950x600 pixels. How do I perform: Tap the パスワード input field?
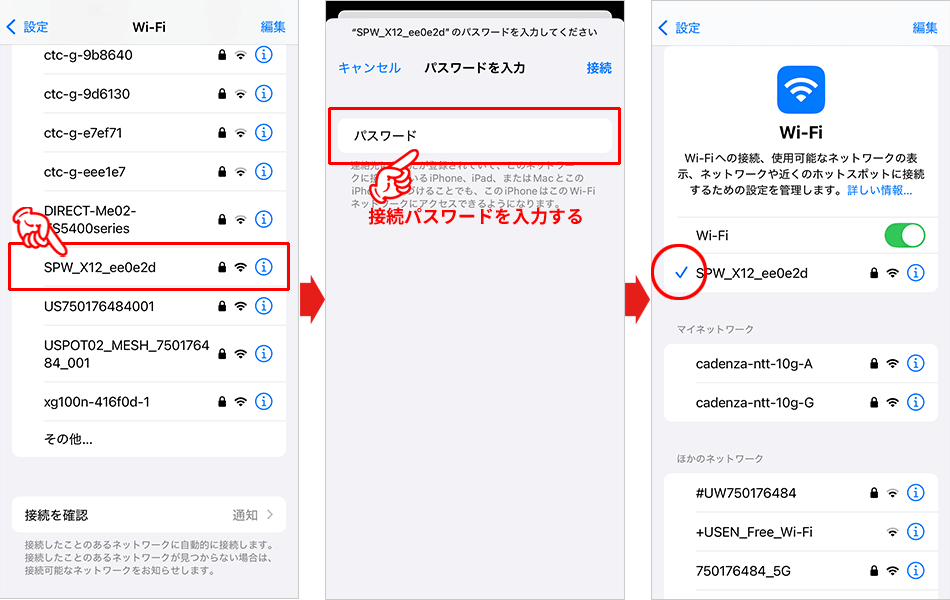click(x=474, y=133)
